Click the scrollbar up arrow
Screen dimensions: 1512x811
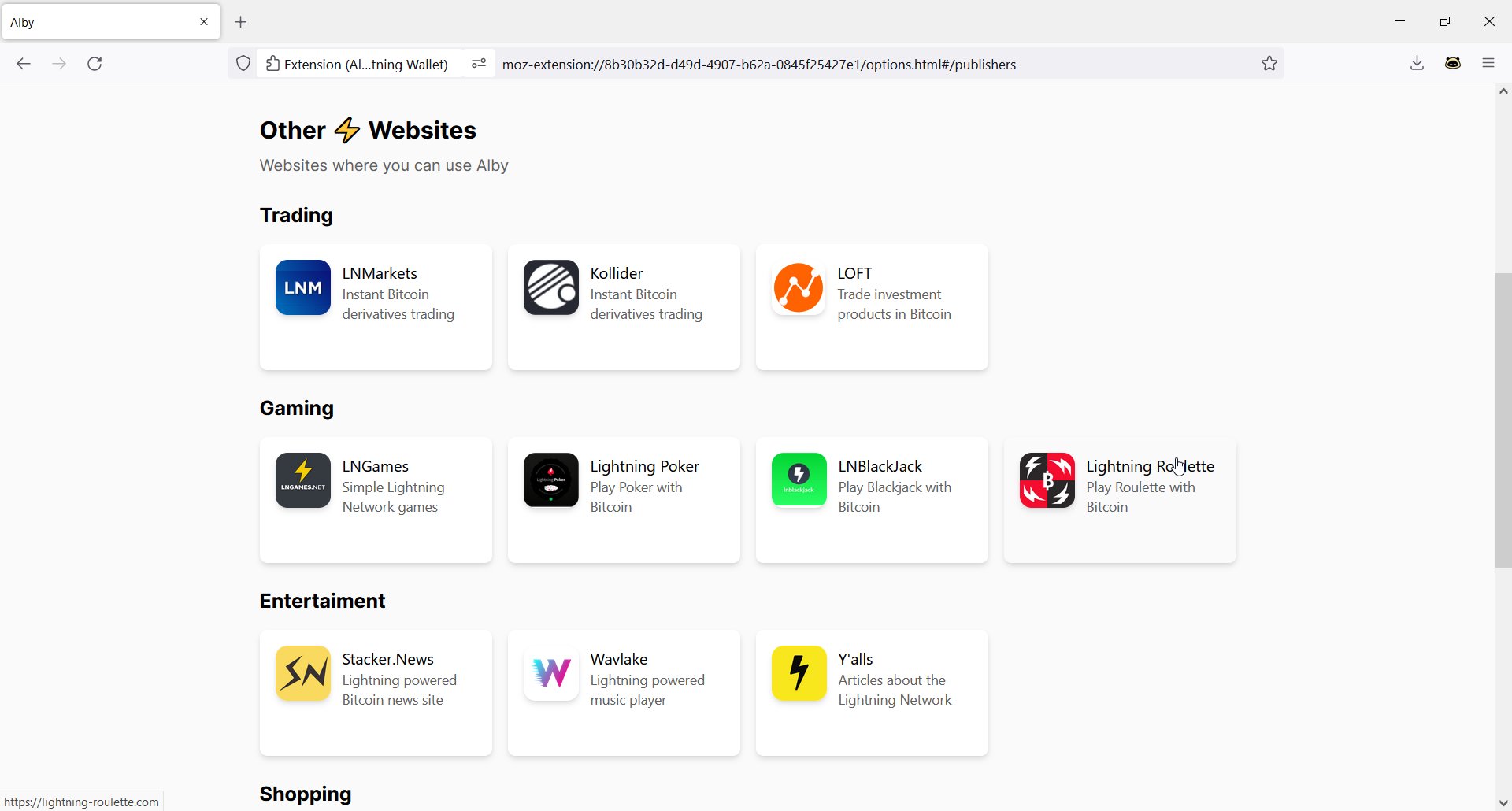pyautogui.click(x=1503, y=91)
